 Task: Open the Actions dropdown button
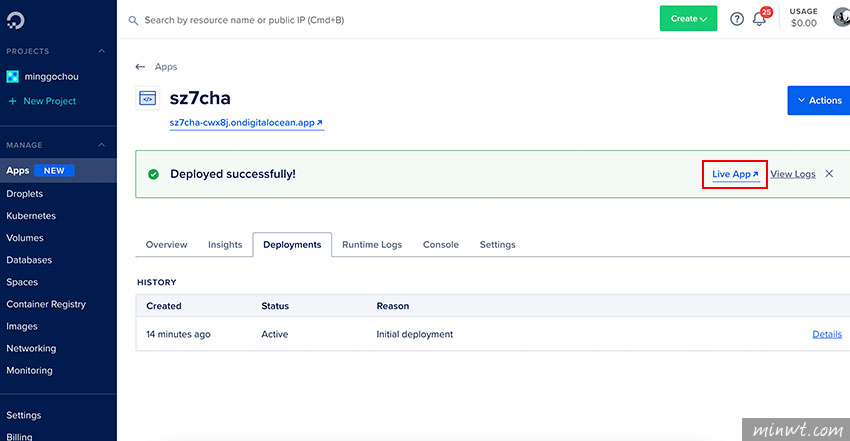coord(819,100)
